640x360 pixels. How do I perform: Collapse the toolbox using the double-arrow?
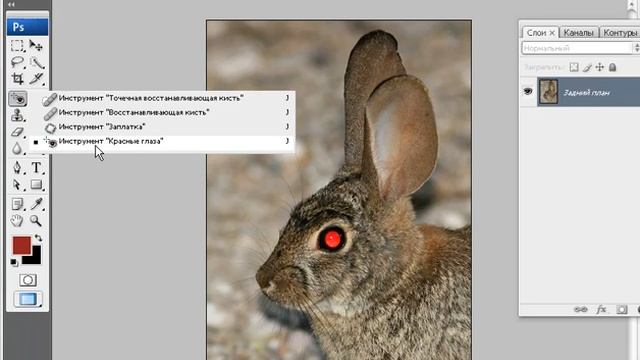tap(11, 4)
